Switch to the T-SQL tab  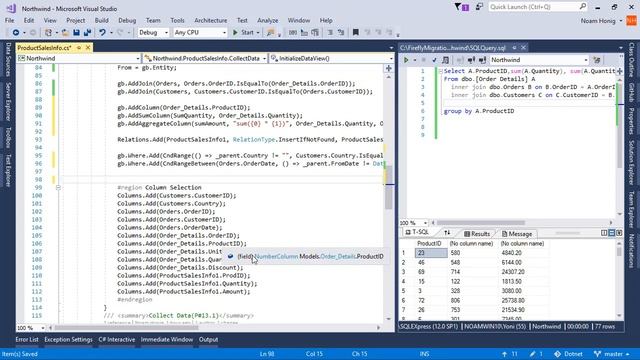tap(417, 232)
